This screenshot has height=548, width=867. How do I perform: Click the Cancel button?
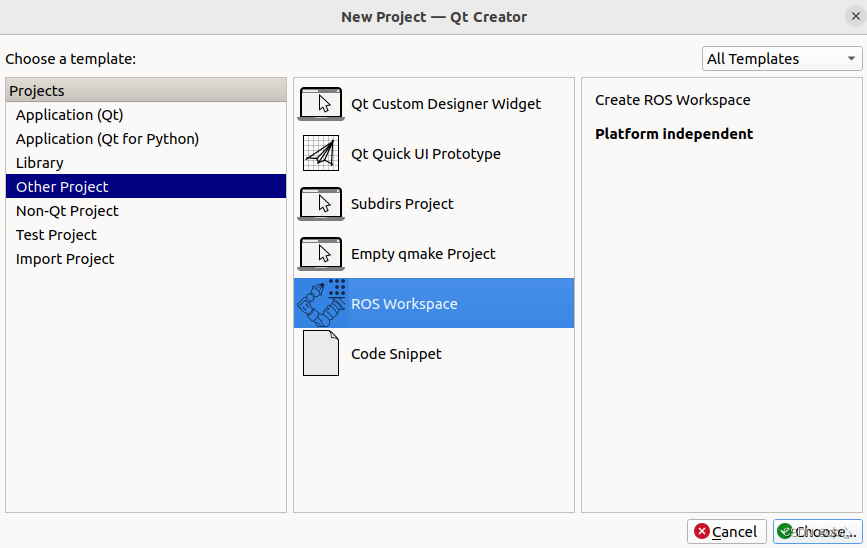[727, 531]
